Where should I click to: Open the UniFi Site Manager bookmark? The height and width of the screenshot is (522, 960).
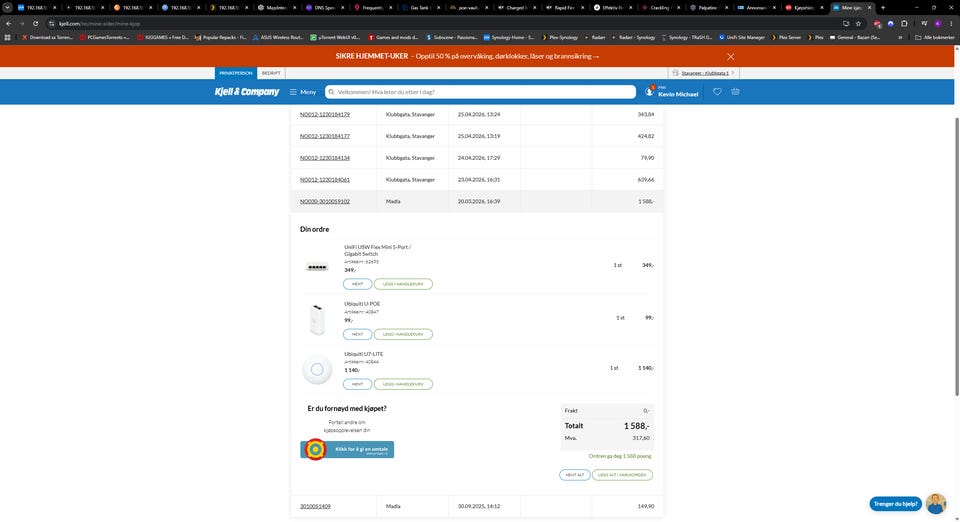tap(741, 37)
